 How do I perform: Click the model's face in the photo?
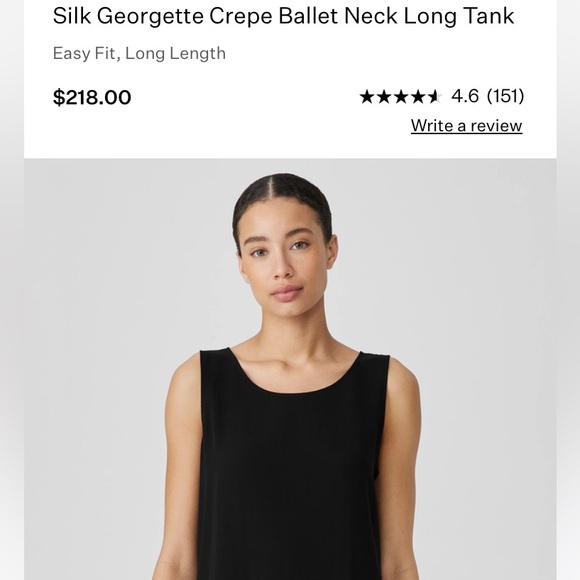click(285, 259)
